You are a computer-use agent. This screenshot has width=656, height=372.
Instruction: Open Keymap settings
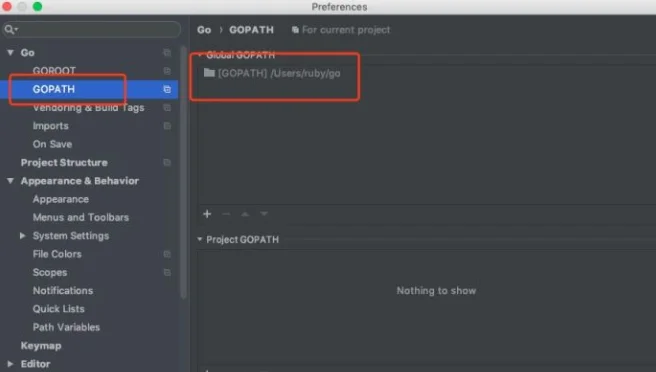[x=41, y=346]
